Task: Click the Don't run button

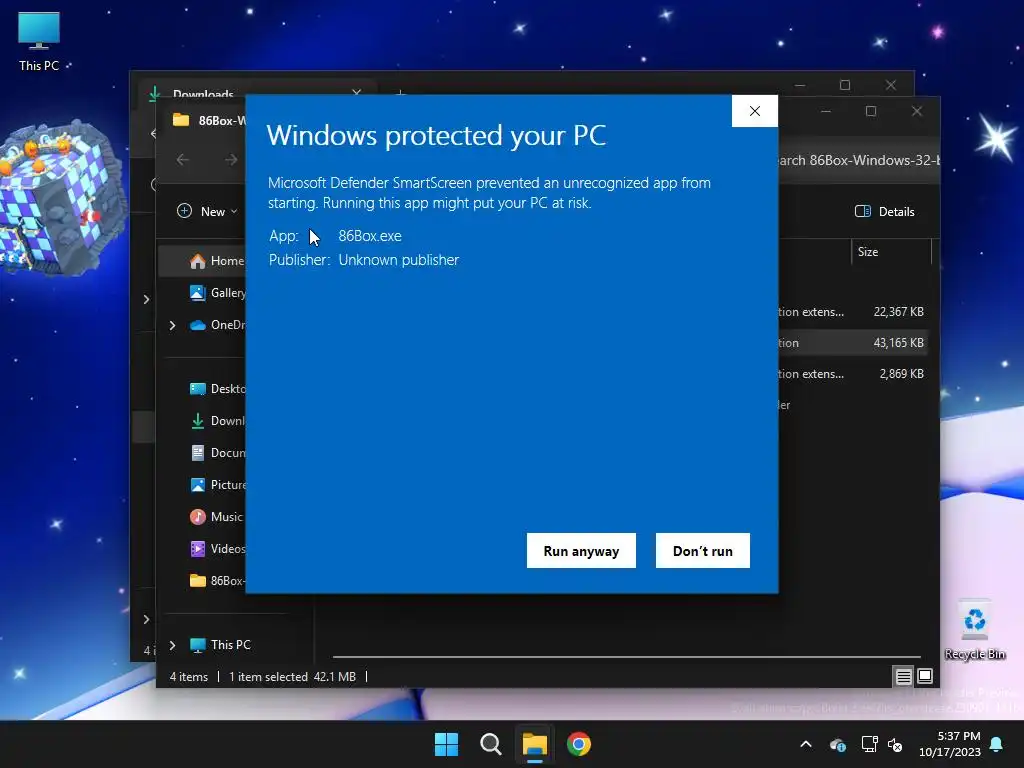Action: [x=703, y=551]
